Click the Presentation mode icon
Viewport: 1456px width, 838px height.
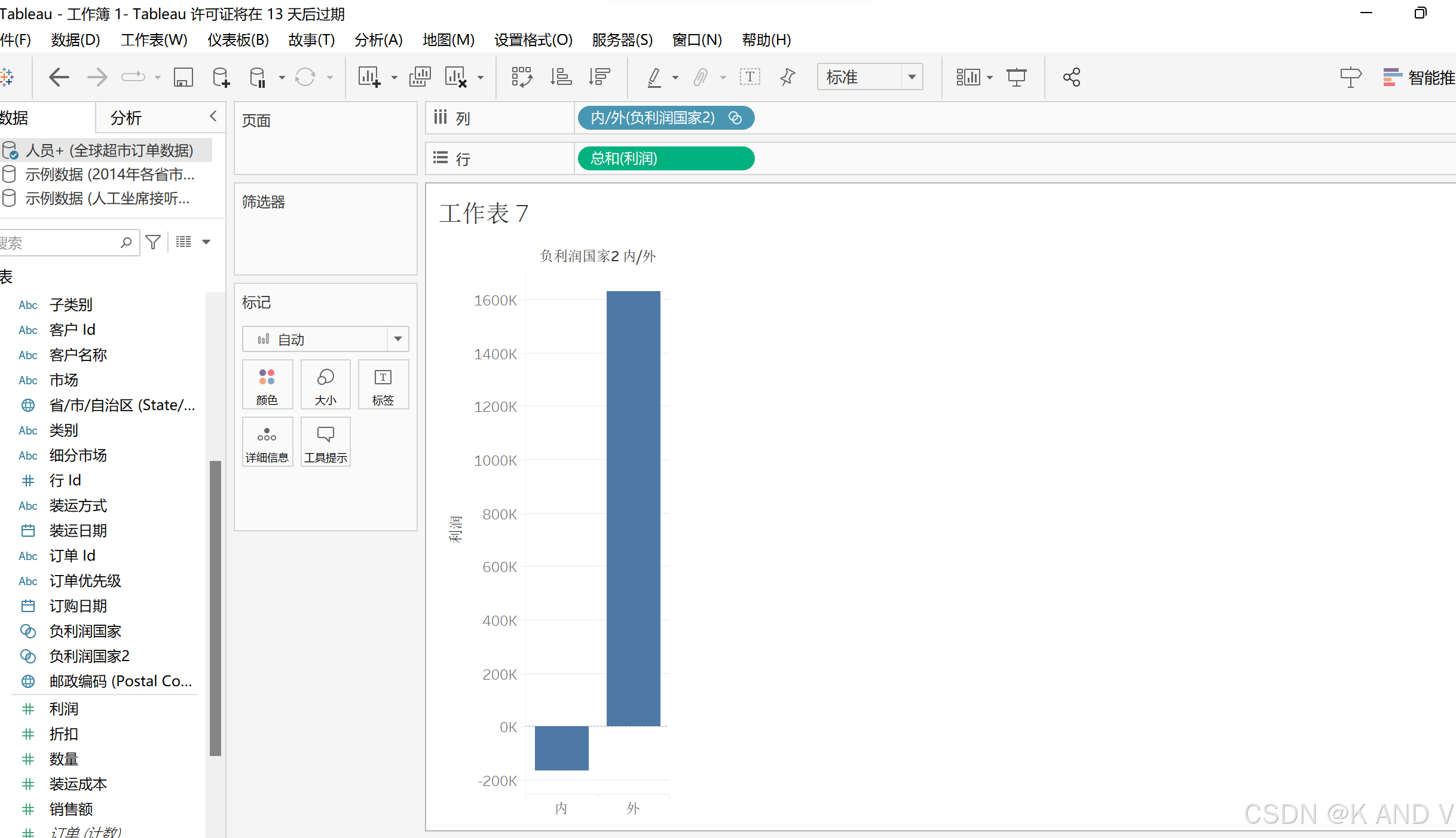[1016, 77]
